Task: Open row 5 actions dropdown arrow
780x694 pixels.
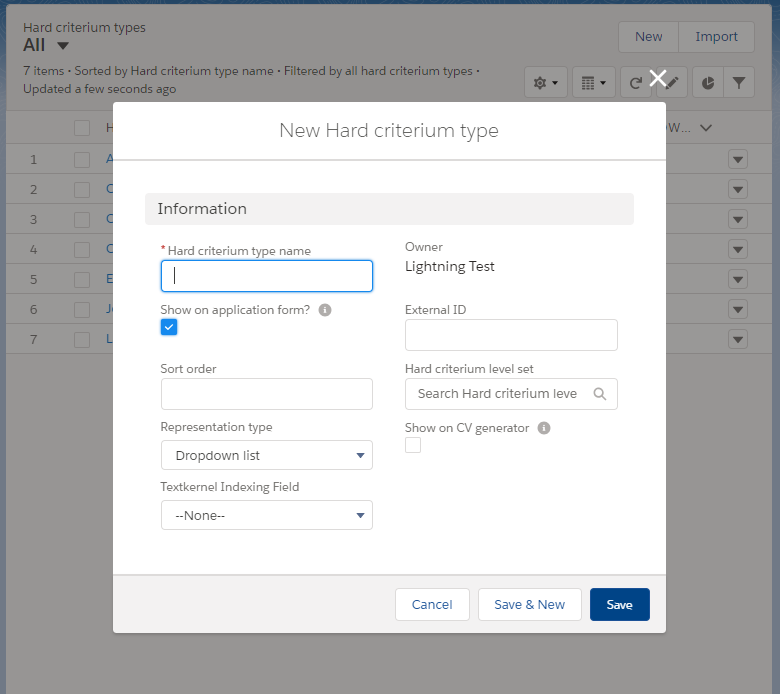Action: [x=738, y=280]
